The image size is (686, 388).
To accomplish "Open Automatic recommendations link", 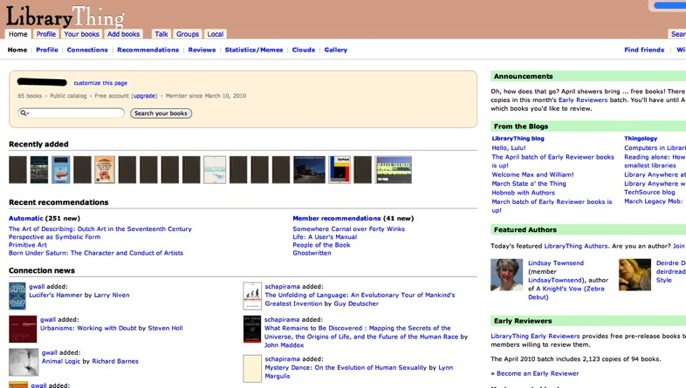I will (26, 218).
